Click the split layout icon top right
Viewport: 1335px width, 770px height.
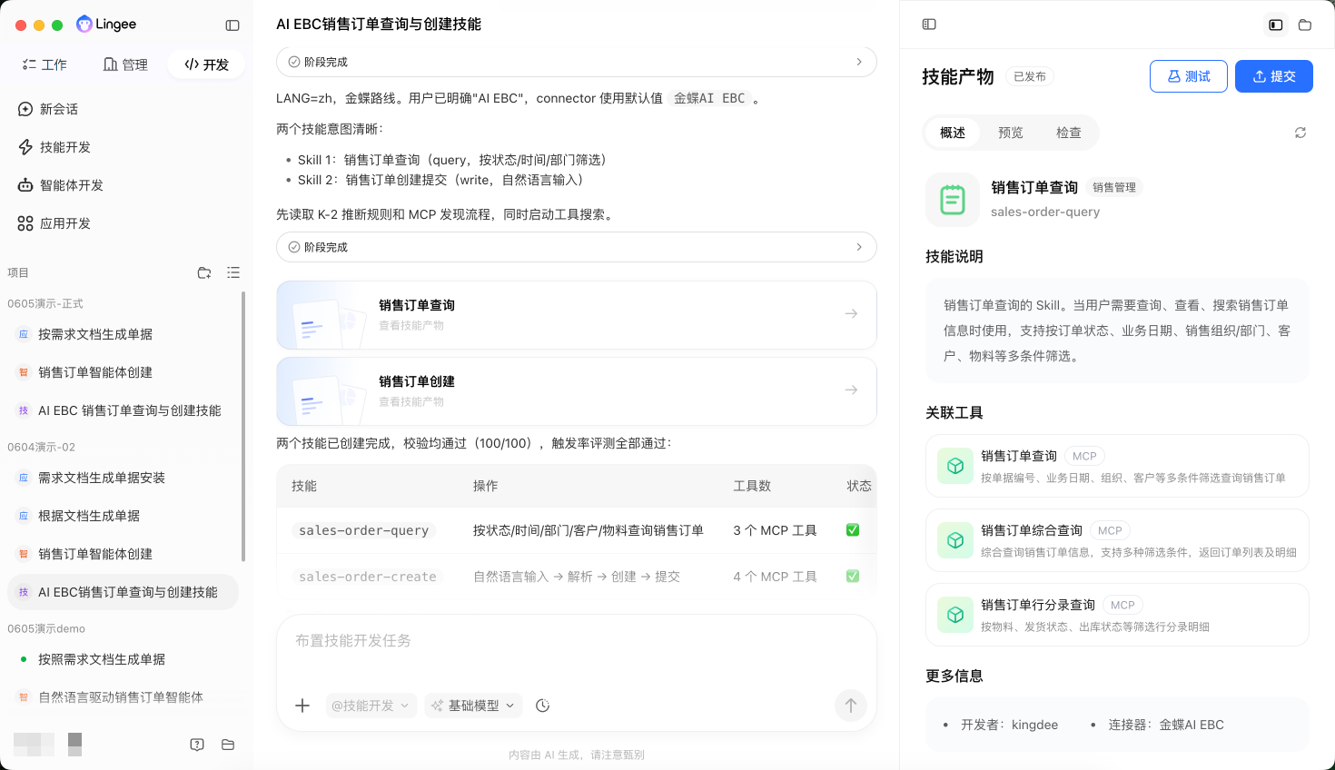[1276, 24]
